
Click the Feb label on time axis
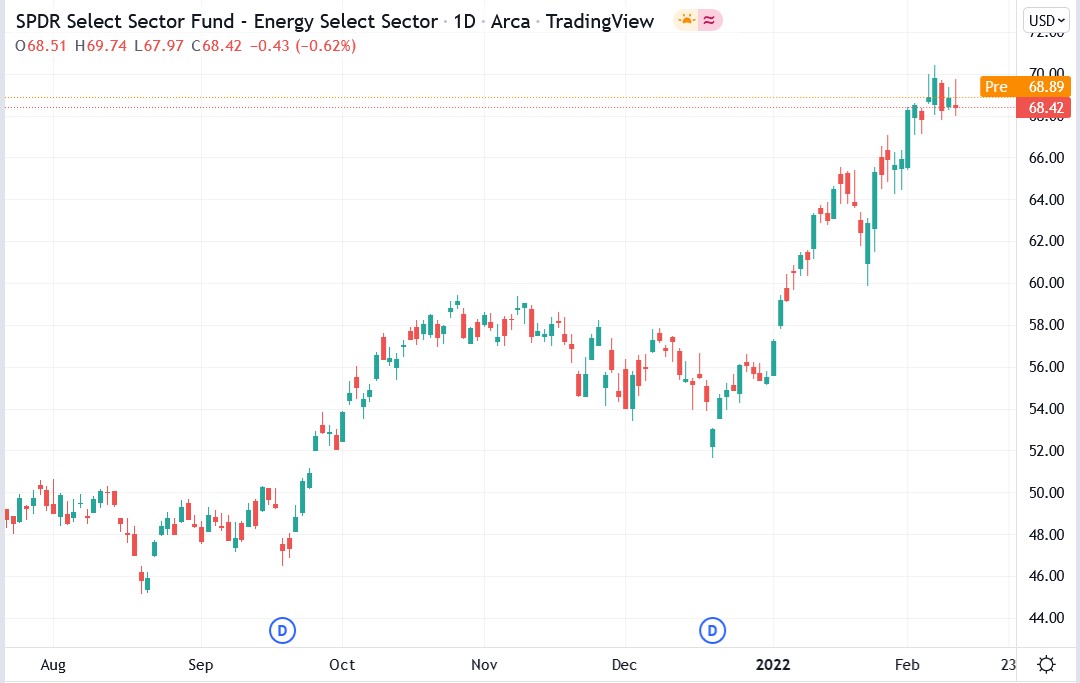pyautogui.click(x=907, y=664)
